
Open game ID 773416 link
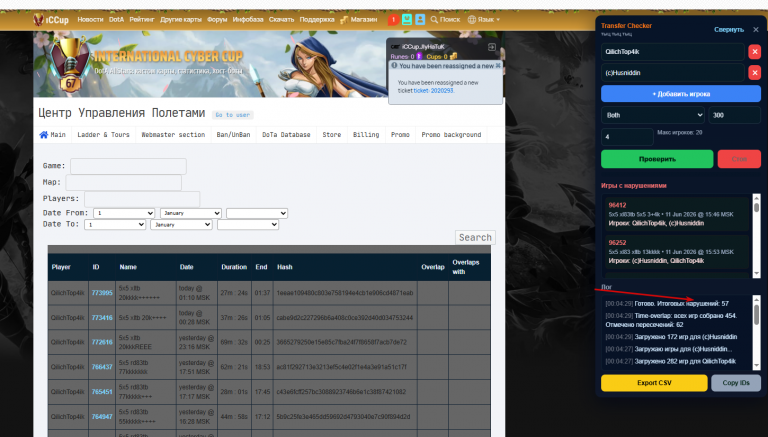click(102, 318)
